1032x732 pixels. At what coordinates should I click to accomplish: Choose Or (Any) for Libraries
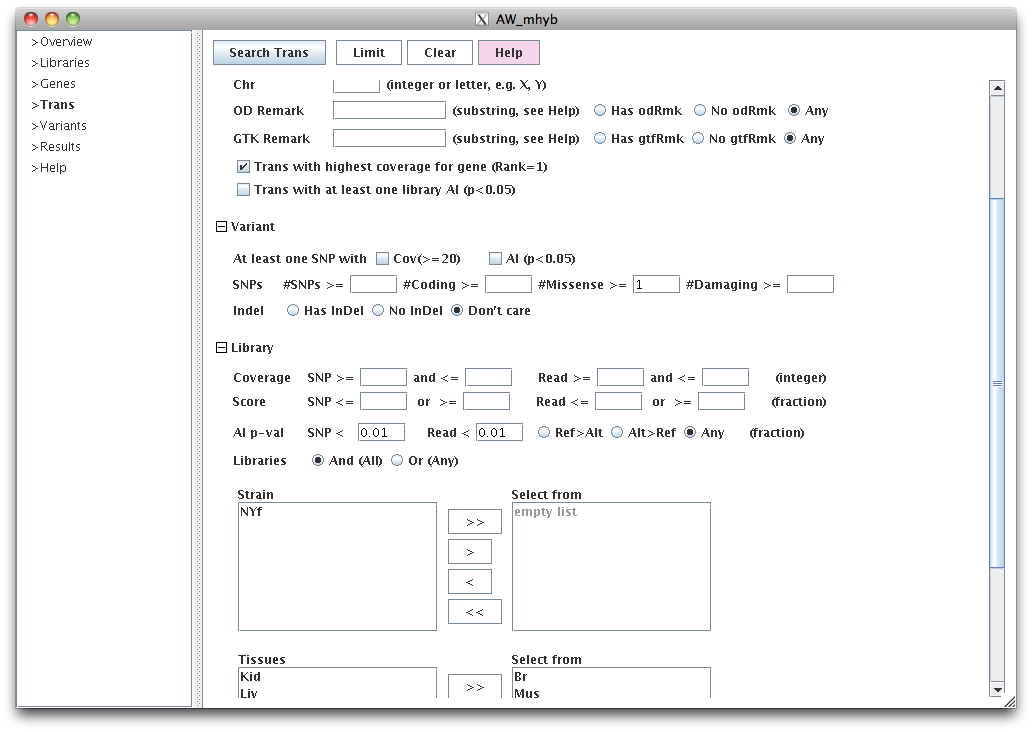point(397,461)
